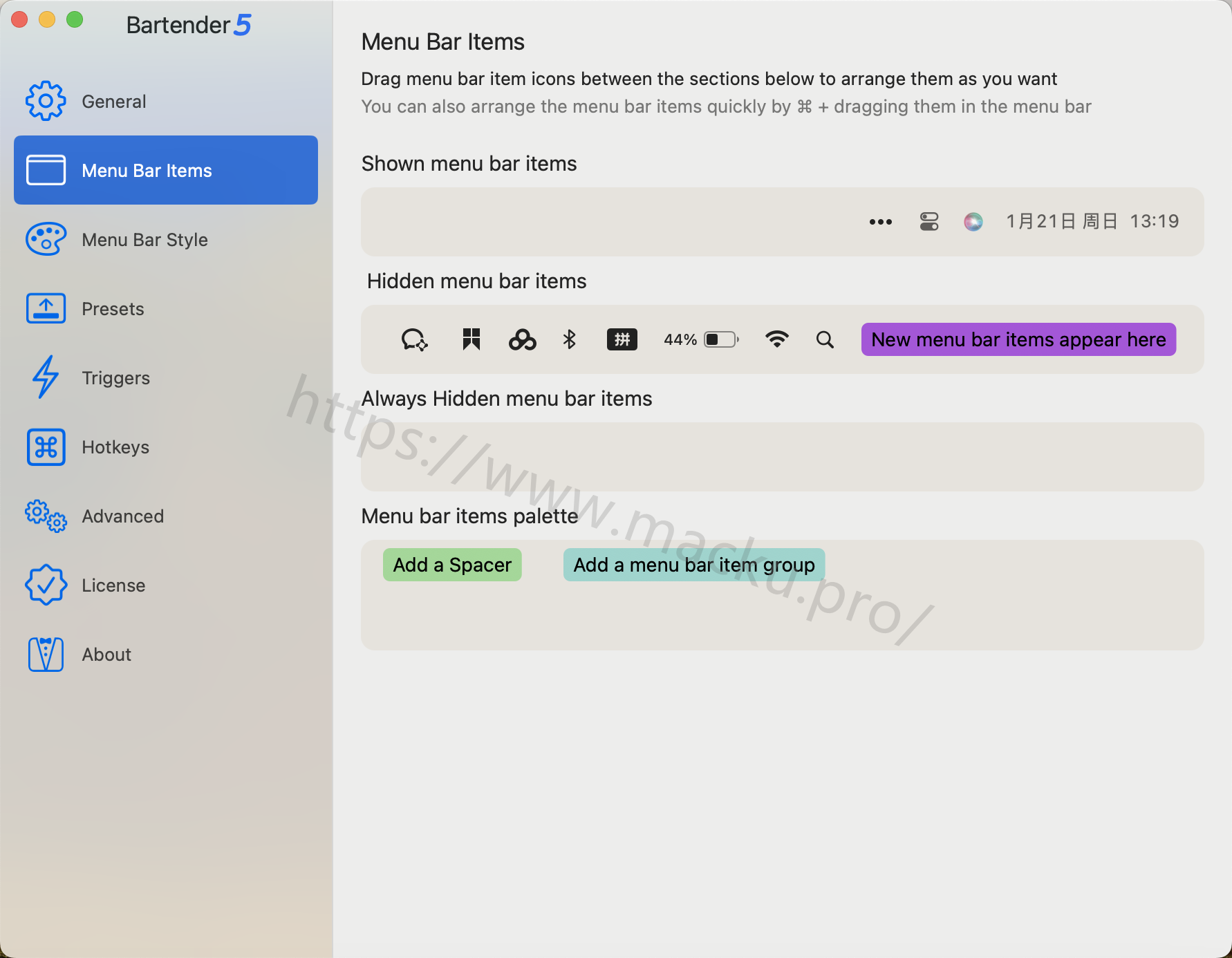
Task: Select the three-circles cloud hidden icon
Action: pos(522,339)
